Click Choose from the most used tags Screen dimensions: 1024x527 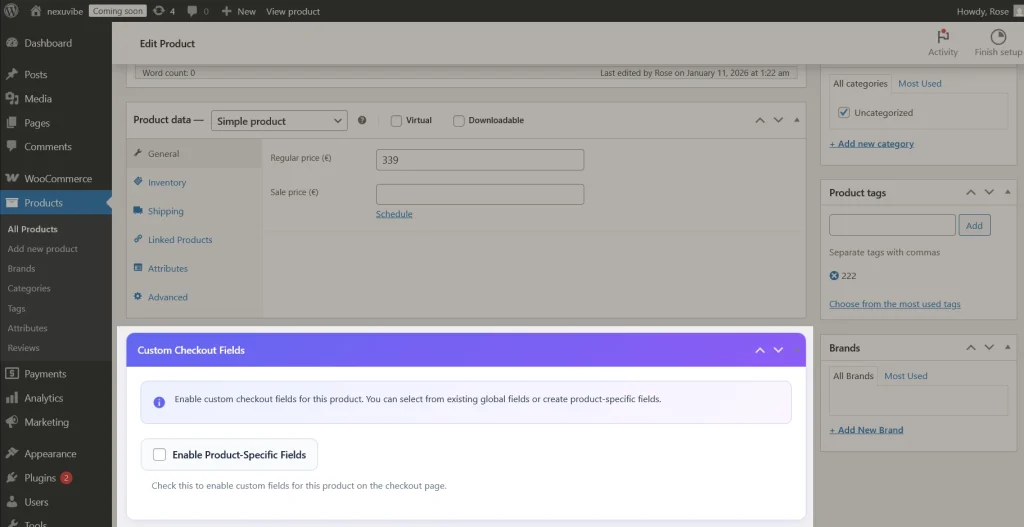click(895, 304)
